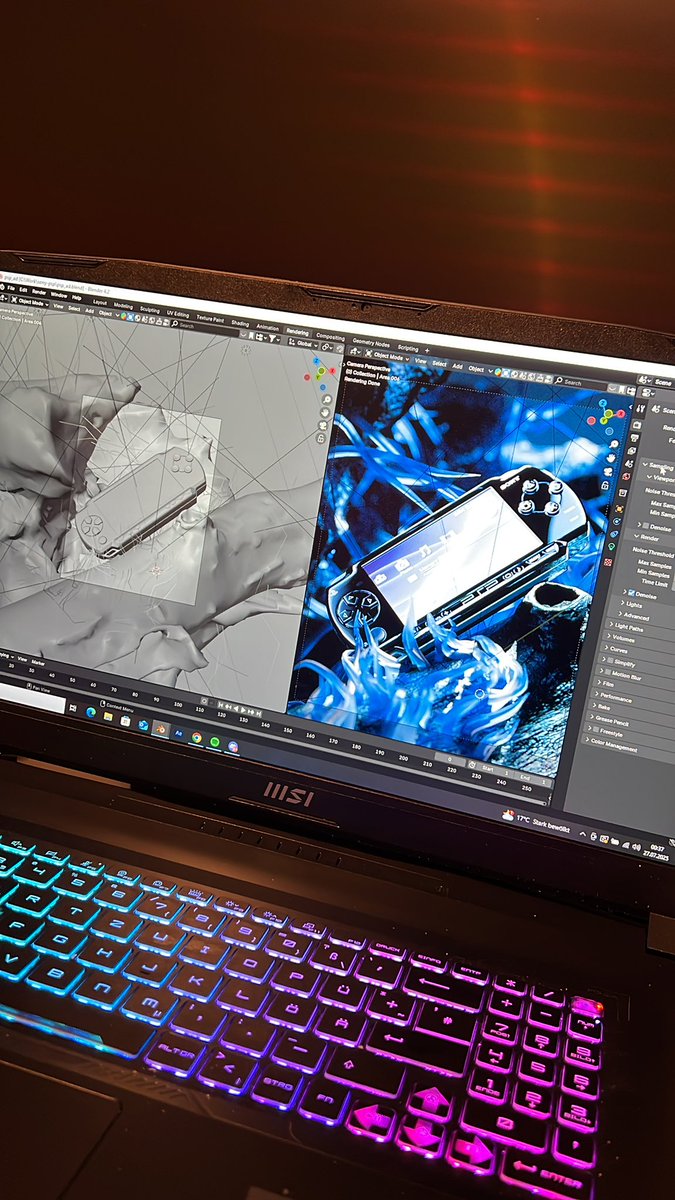The width and height of the screenshot is (675, 1200).
Task: Toggle the Simplify checkbox
Action: pyautogui.click(x=610, y=661)
